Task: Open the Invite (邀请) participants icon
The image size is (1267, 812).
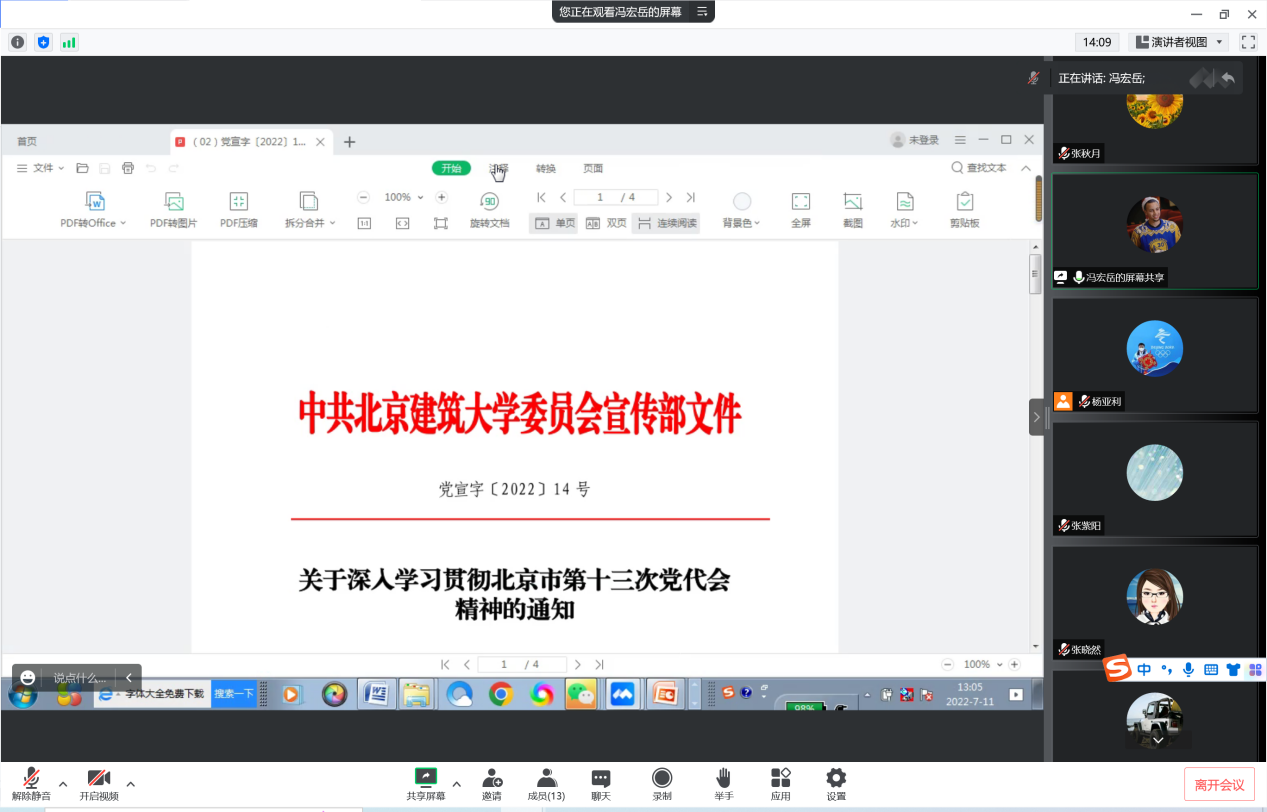Action: [491, 778]
